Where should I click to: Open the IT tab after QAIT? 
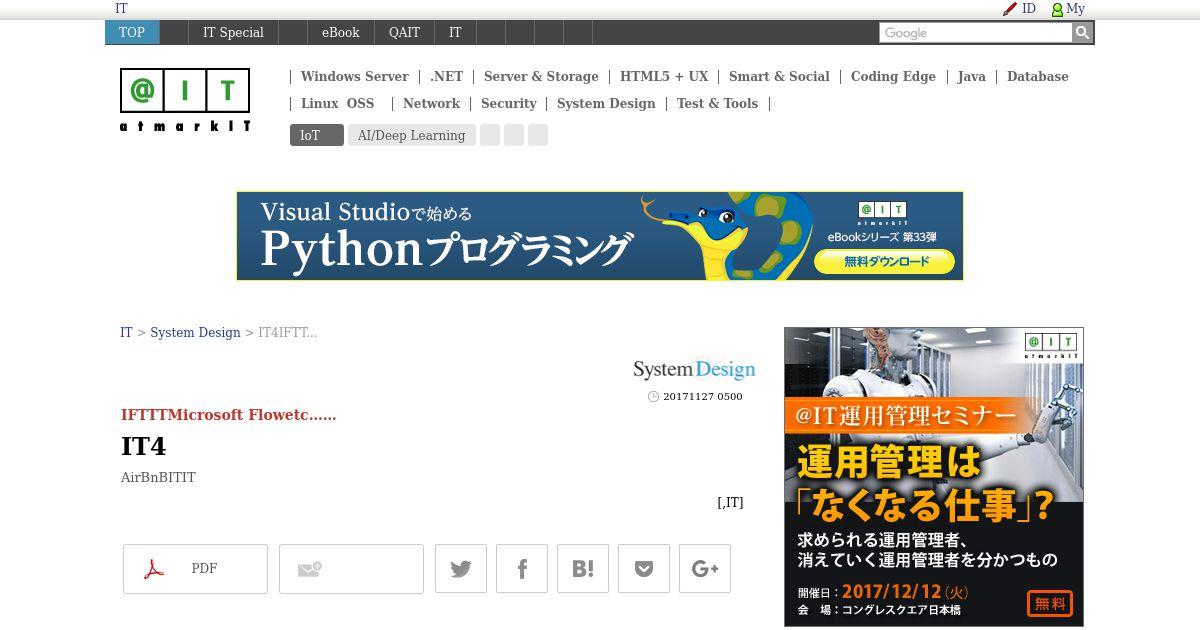[x=455, y=32]
